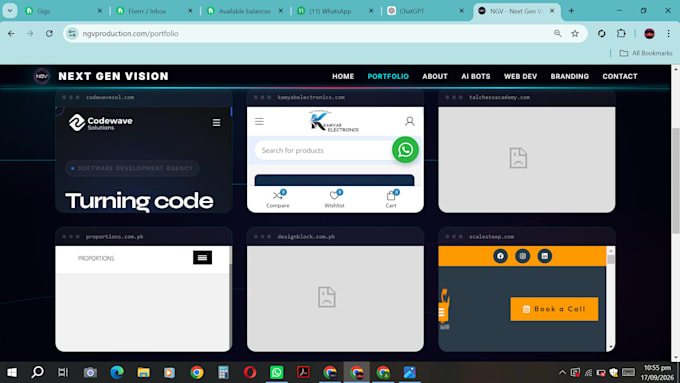Open Cart in Kamyab preview
The width and height of the screenshot is (680, 383).
[391, 200]
